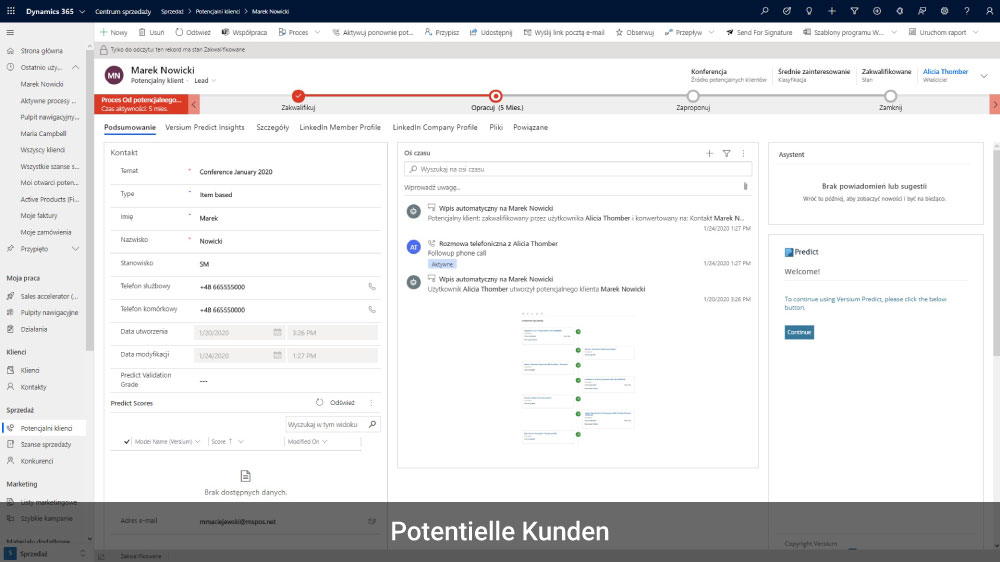Screen dimensions: 1000x562
Task: Select the Zakwalifikuj completed stage circle
Action: click(298, 96)
